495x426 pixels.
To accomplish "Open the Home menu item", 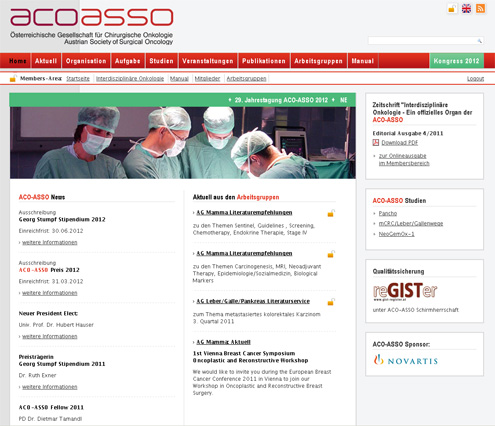I will pyautogui.click(x=17, y=61).
